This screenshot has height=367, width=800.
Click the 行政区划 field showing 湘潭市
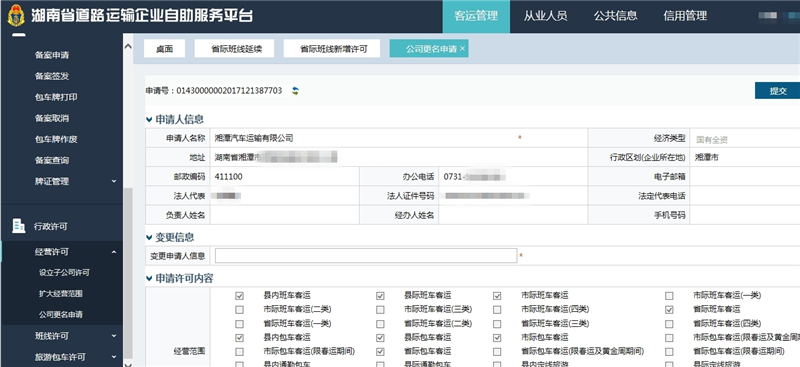tap(745, 158)
